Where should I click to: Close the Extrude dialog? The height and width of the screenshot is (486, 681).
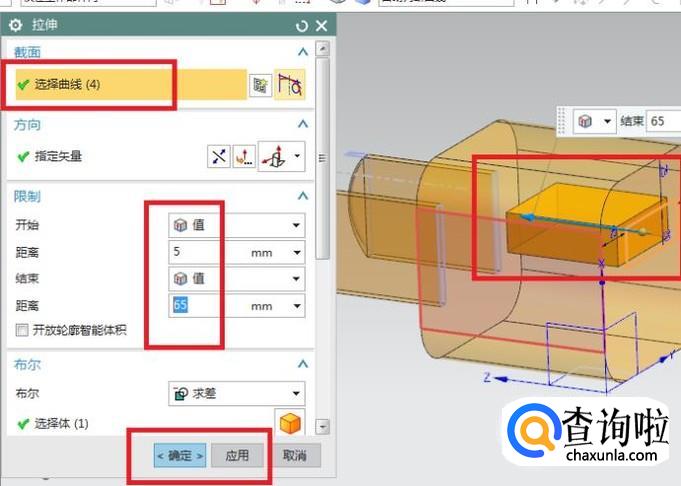click(x=321, y=26)
